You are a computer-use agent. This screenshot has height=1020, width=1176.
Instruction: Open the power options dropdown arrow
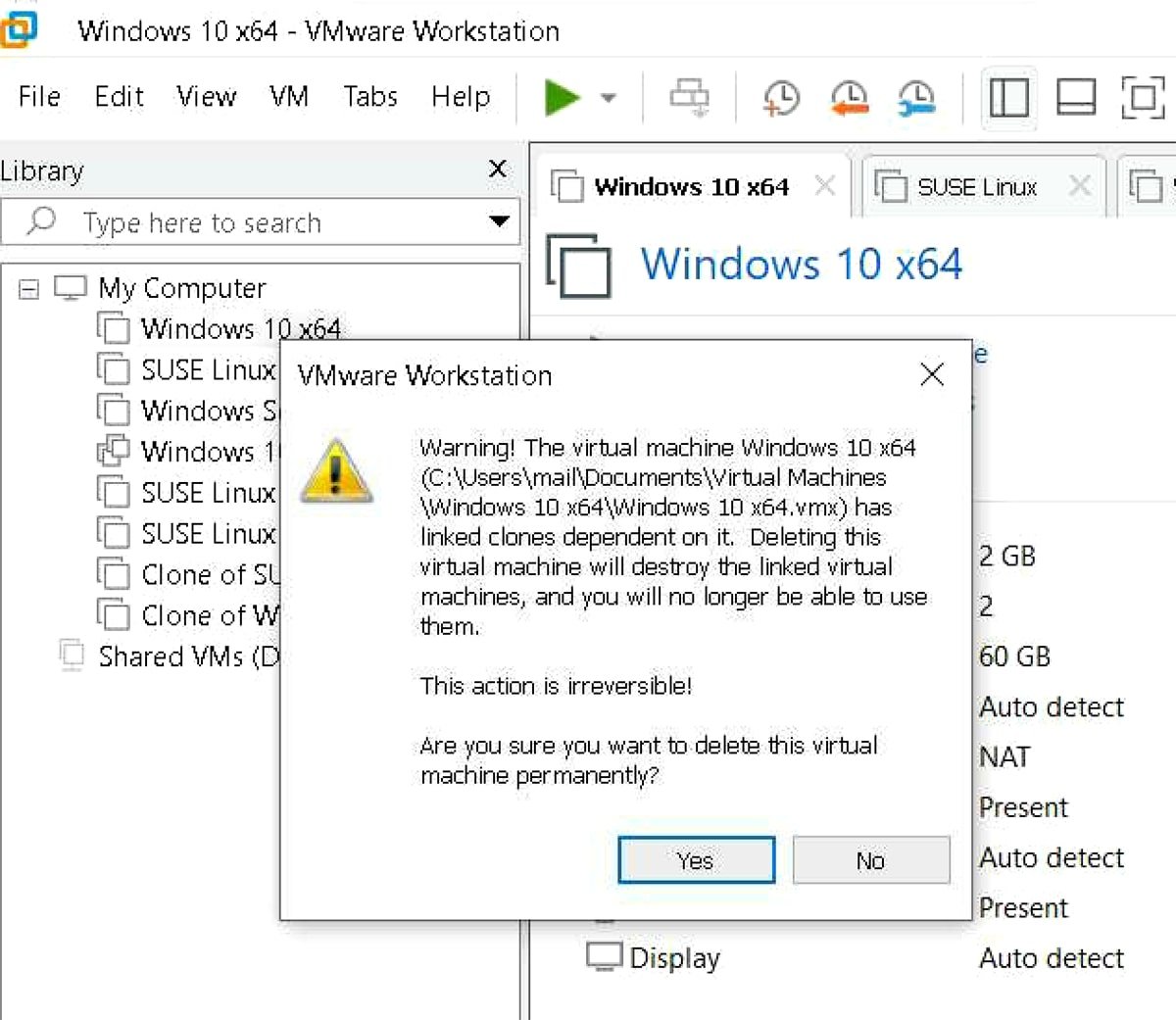(x=608, y=98)
